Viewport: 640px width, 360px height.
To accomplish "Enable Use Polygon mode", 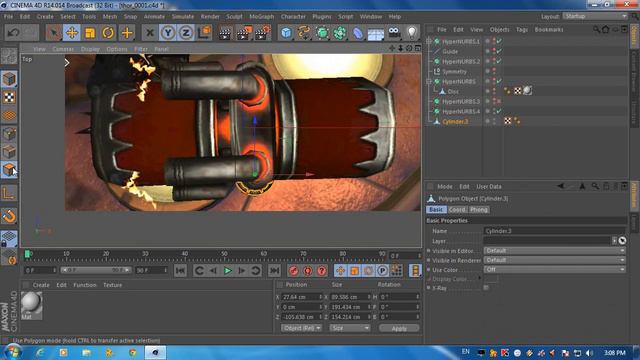I will click(9, 169).
